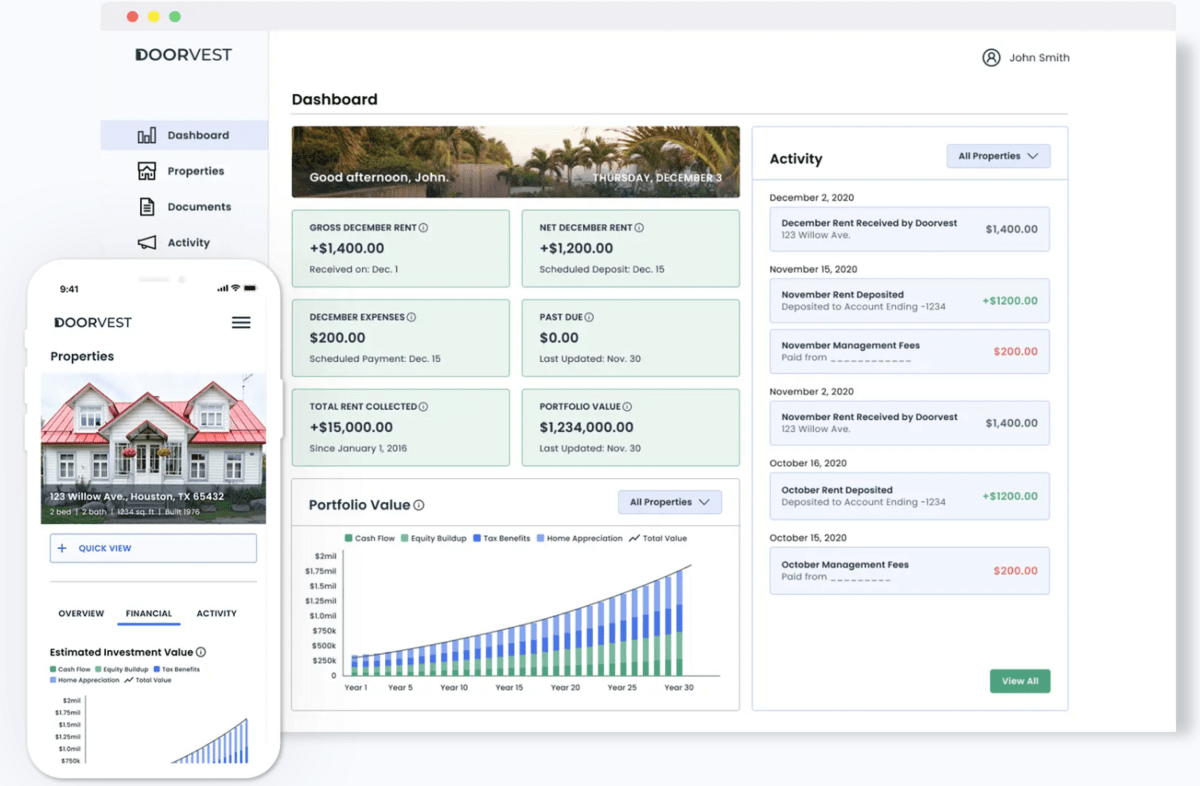Click the Doorvest logo in desktop sidebar
The height and width of the screenshot is (786, 1200).
[x=184, y=55]
